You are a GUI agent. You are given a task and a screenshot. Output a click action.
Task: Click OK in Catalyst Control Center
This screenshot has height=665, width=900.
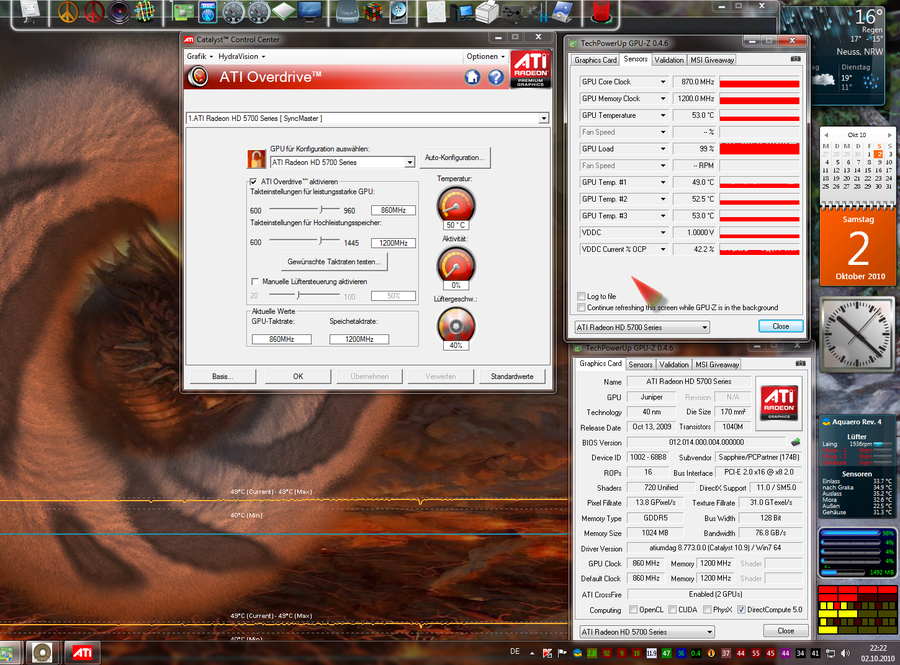pyautogui.click(x=298, y=376)
